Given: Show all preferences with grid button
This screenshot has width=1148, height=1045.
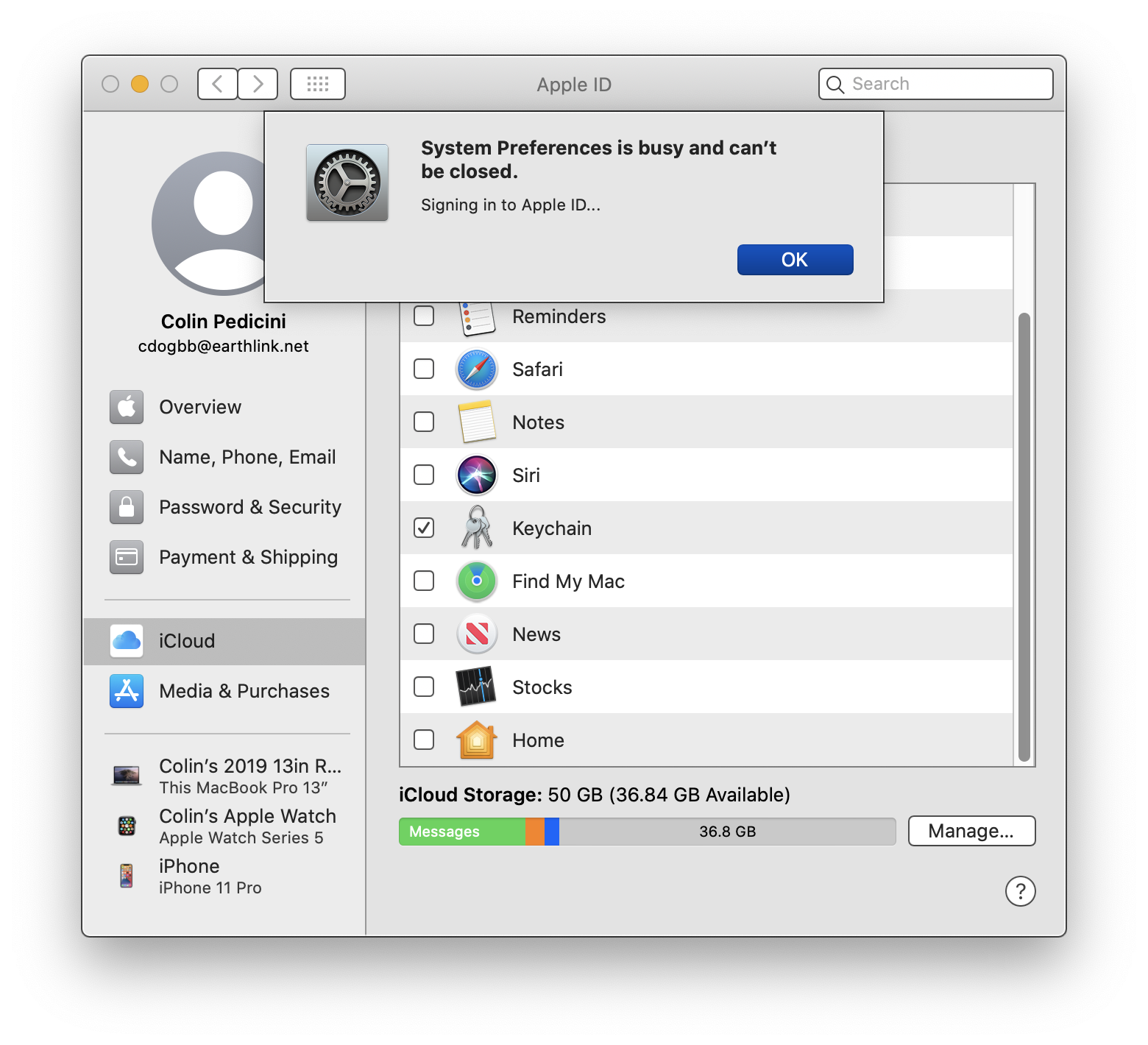Looking at the screenshot, I should click(x=318, y=84).
